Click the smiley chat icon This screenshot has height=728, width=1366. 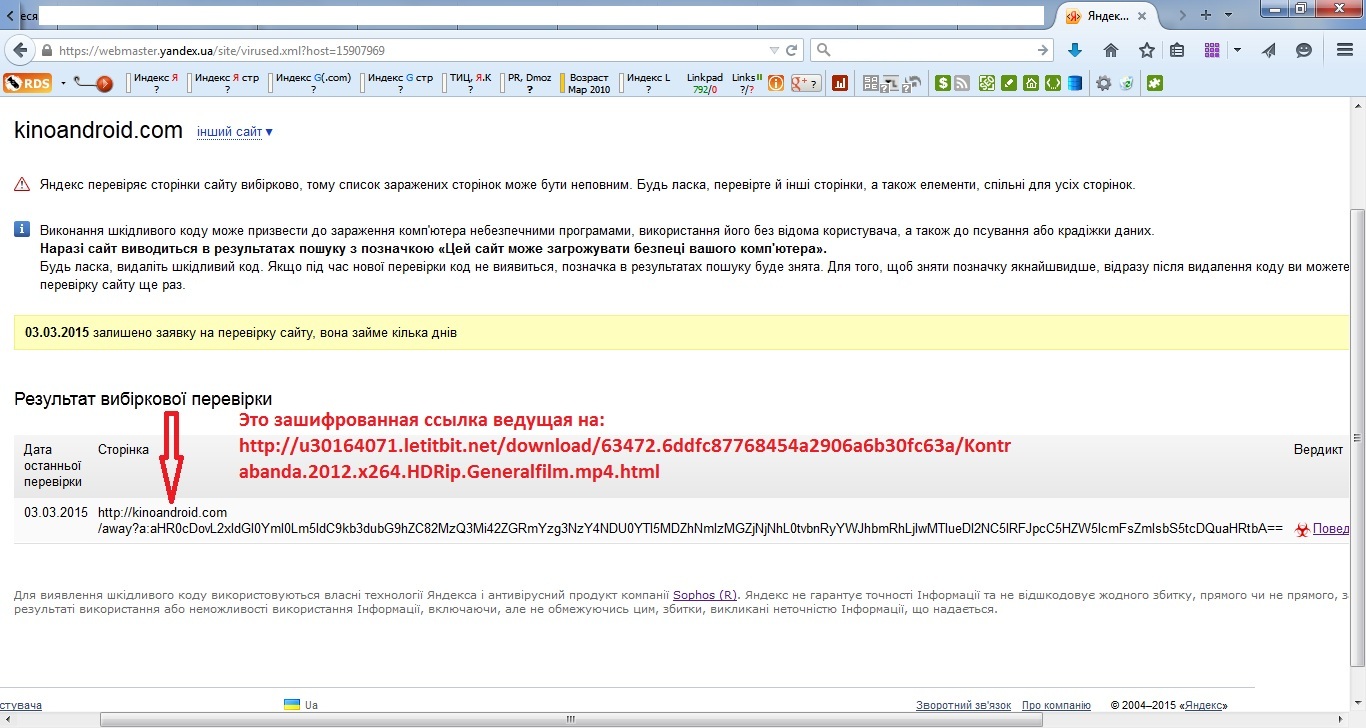pos(1303,50)
